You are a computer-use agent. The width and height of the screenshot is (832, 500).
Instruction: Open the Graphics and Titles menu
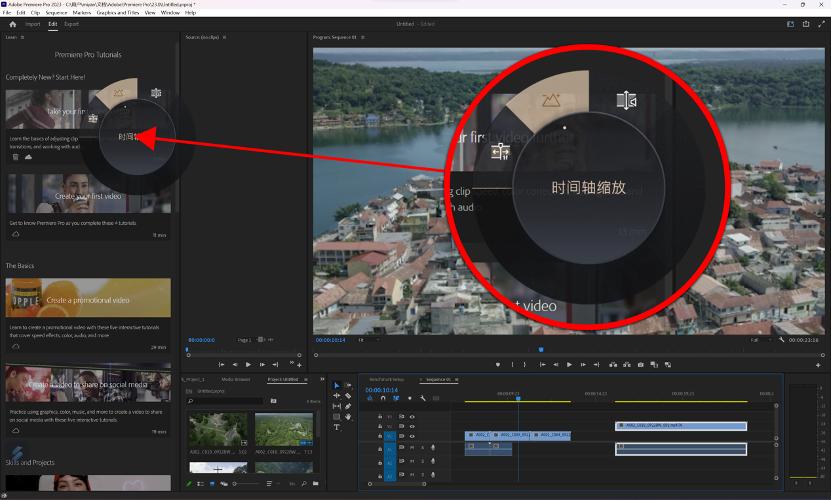118,12
